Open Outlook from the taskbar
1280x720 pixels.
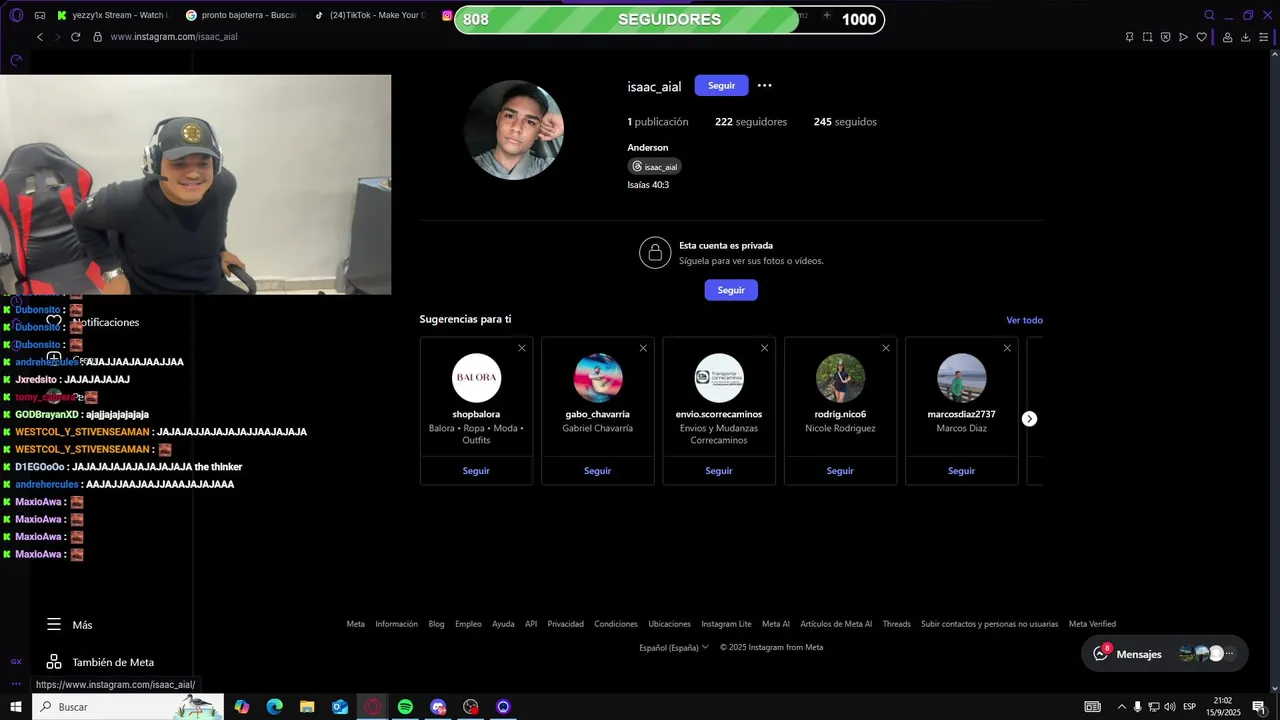tap(340, 707)
